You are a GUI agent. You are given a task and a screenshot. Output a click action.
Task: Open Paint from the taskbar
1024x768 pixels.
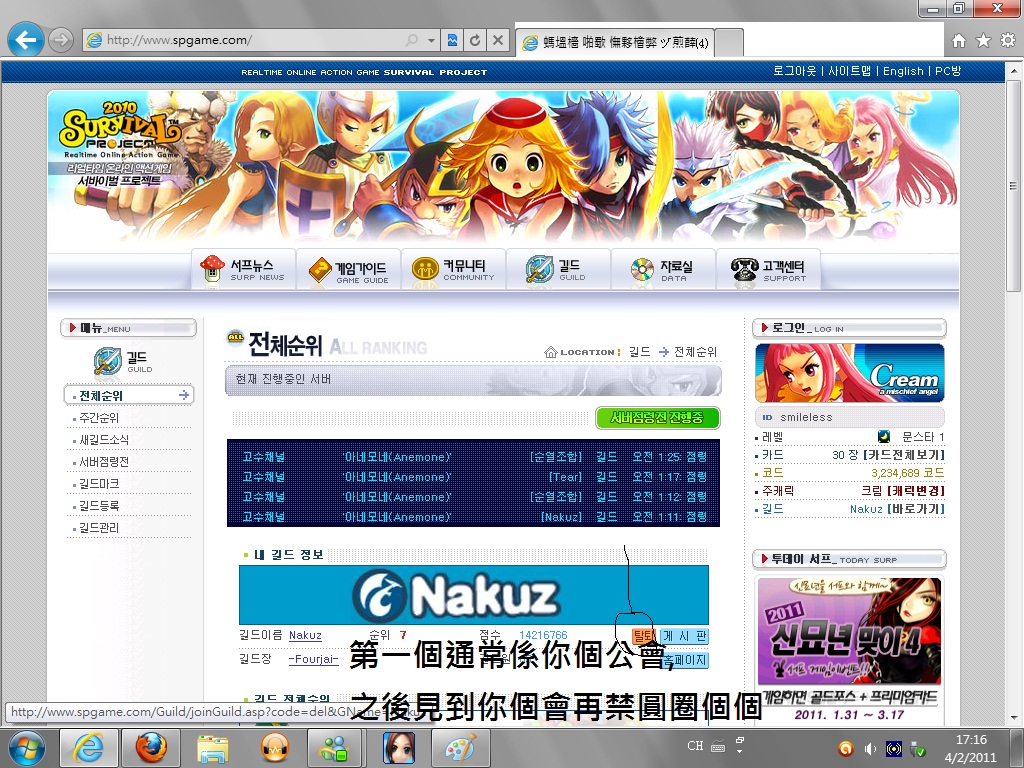[x=460, y=748]
